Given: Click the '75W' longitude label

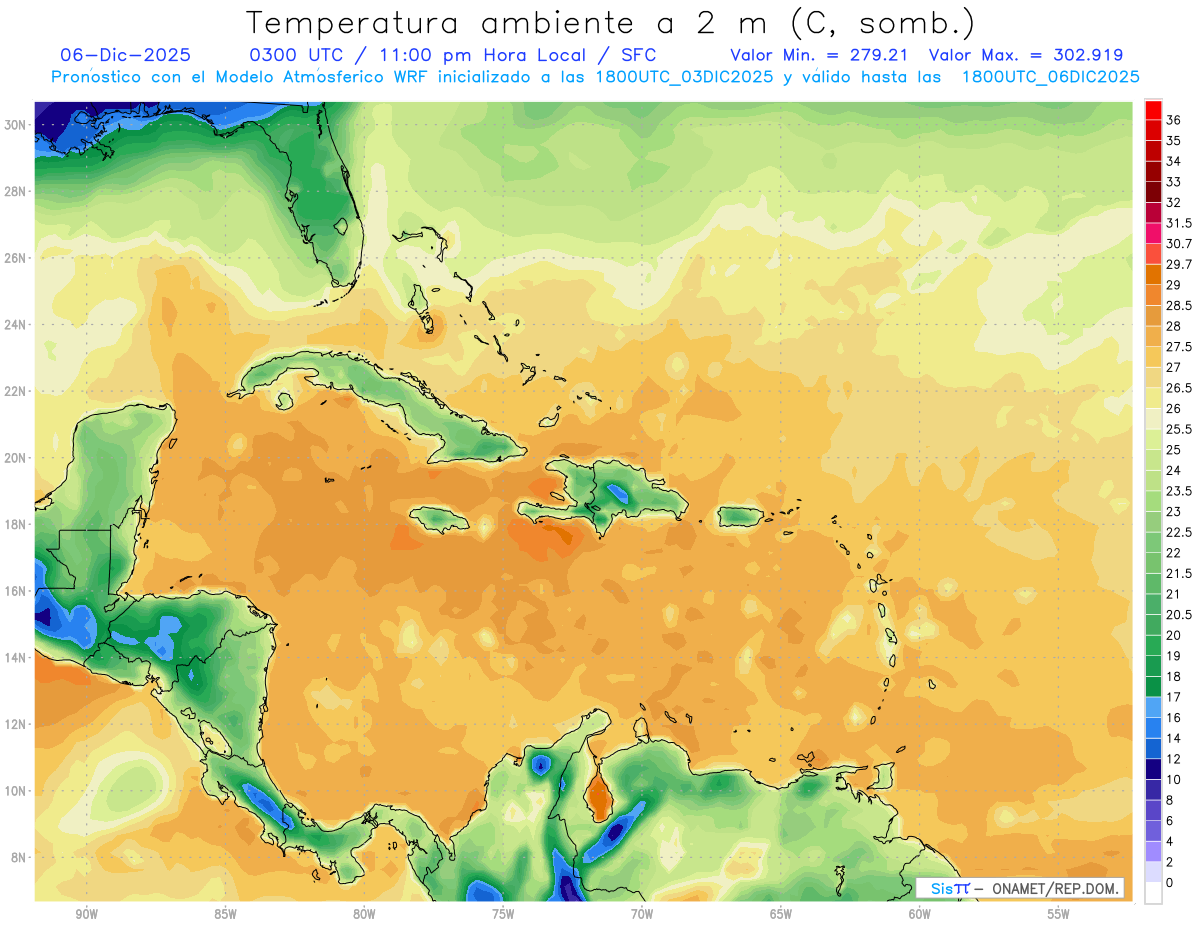Looking at the screenshot, I should (503, 914).
